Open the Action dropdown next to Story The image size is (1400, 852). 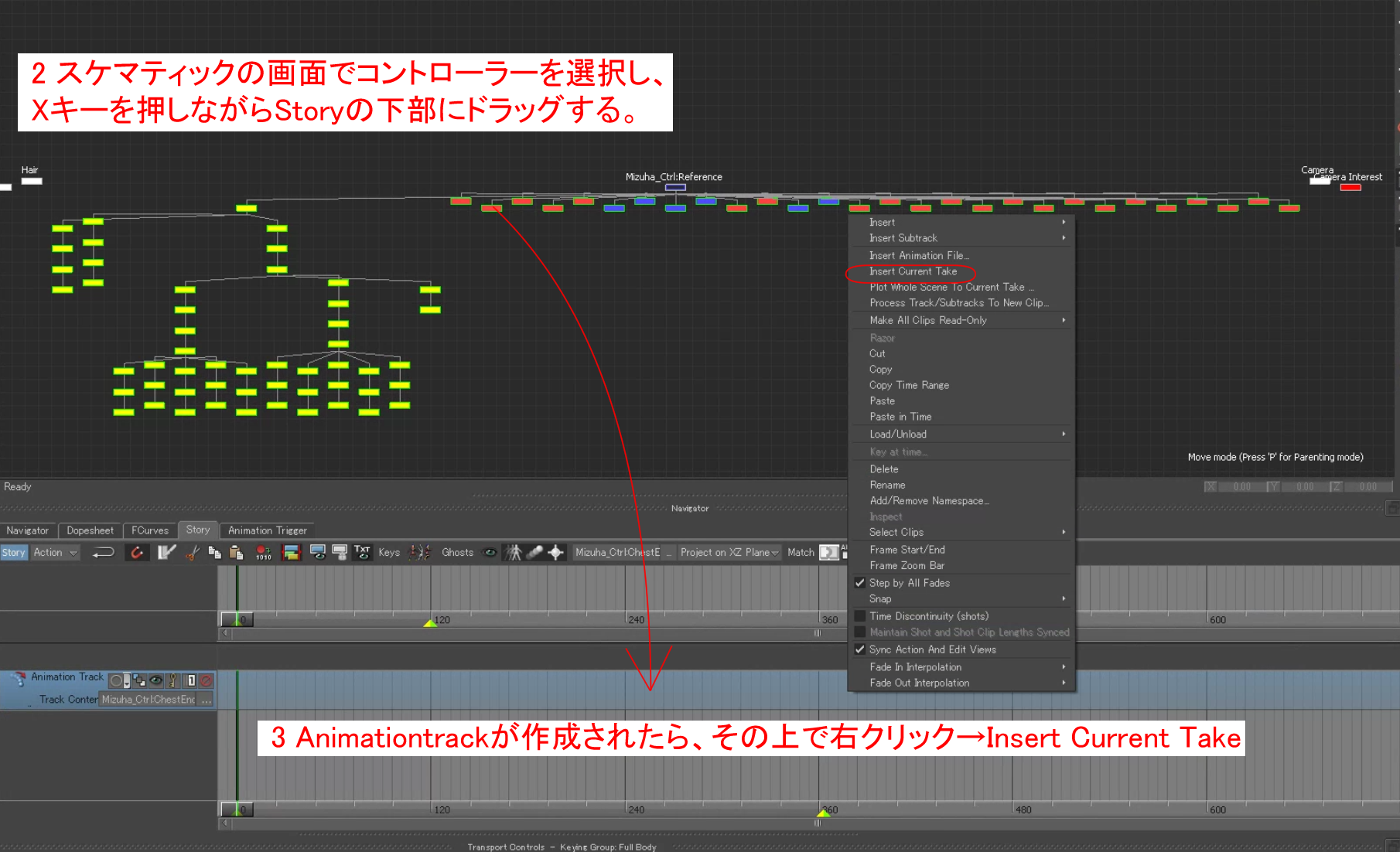pyautogui.click(x=54, y=552)
